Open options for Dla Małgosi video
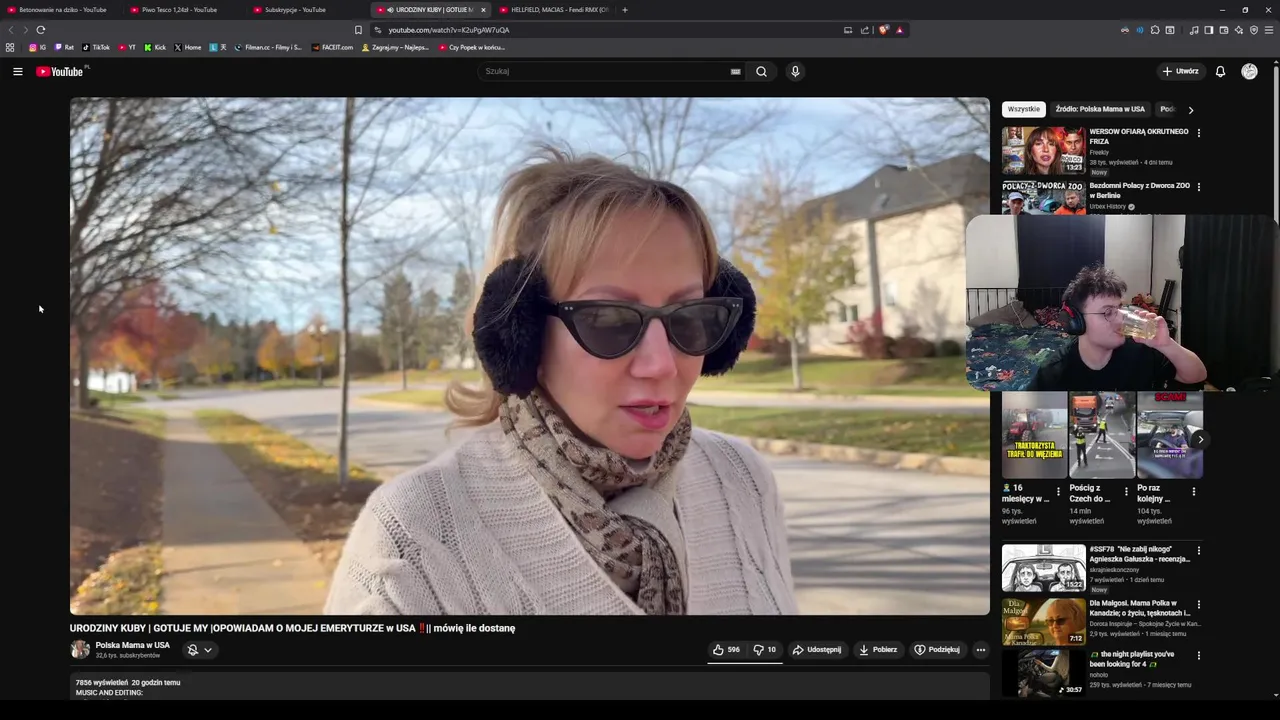 (1199, 605)
